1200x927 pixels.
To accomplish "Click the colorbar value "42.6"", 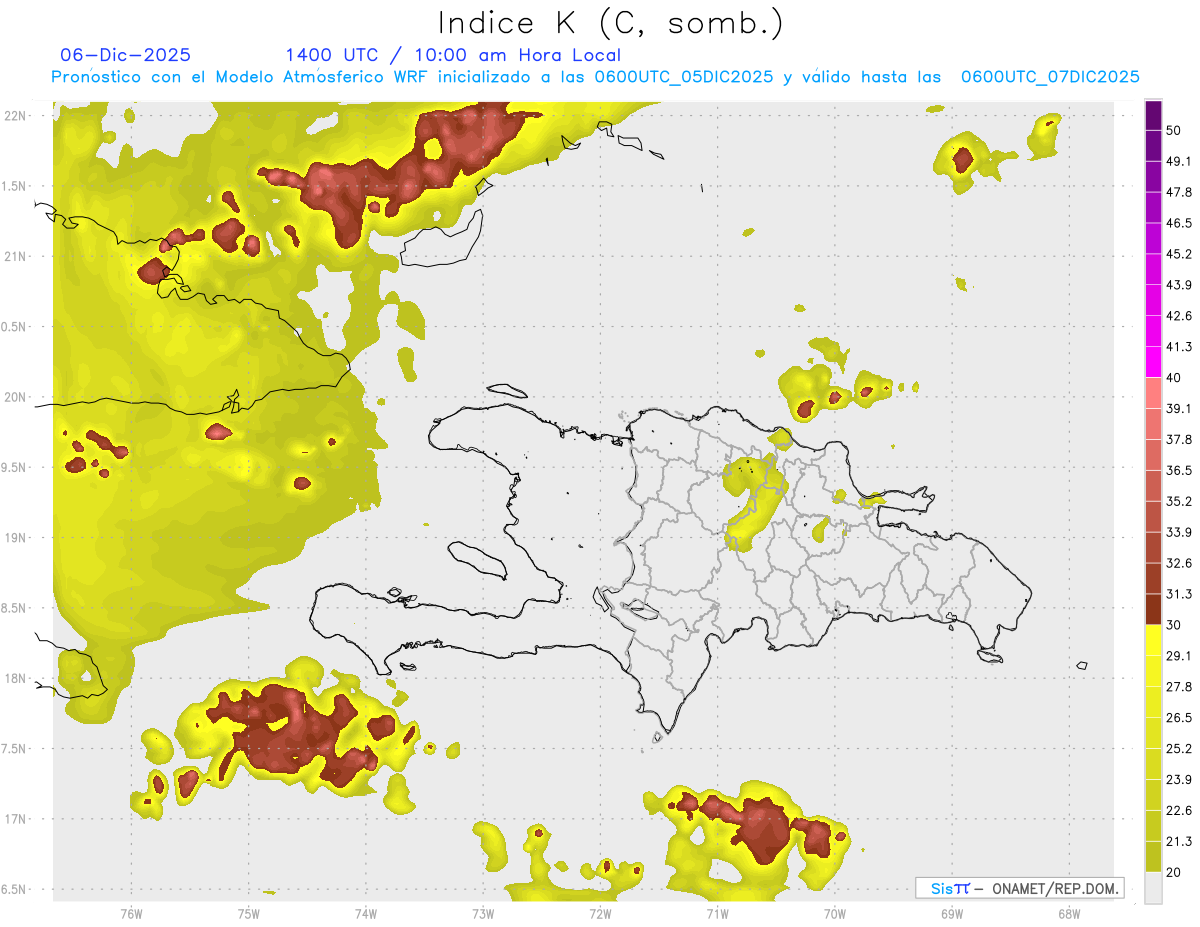I will [1179, 316].
